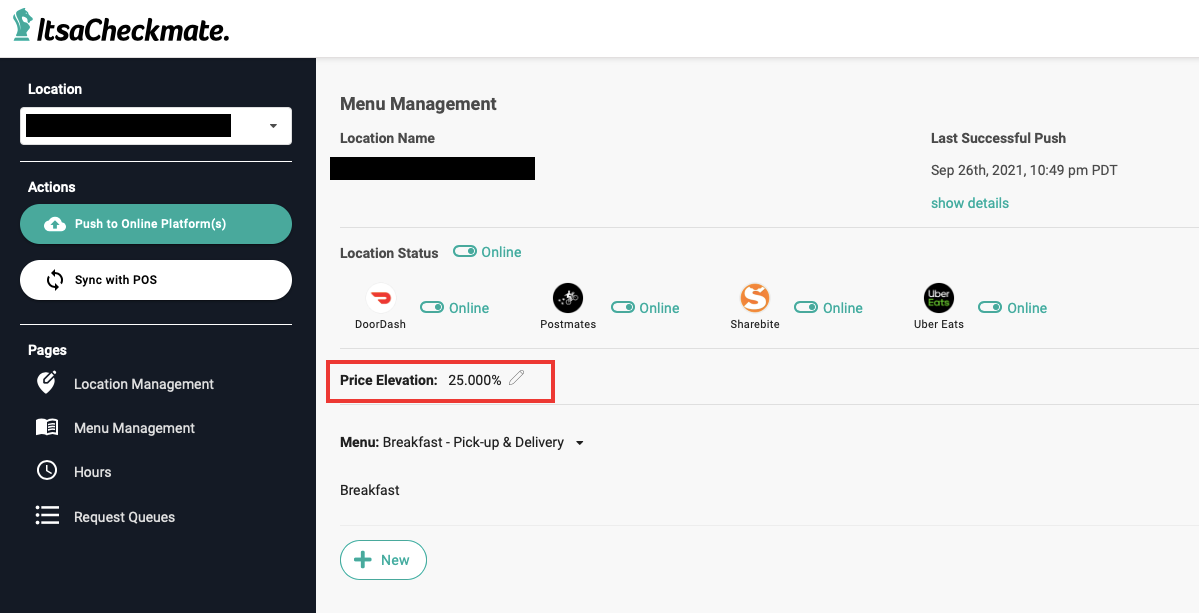Turn off the Postmates online toggle
The image size is (1199, 613).
[623, 308]
